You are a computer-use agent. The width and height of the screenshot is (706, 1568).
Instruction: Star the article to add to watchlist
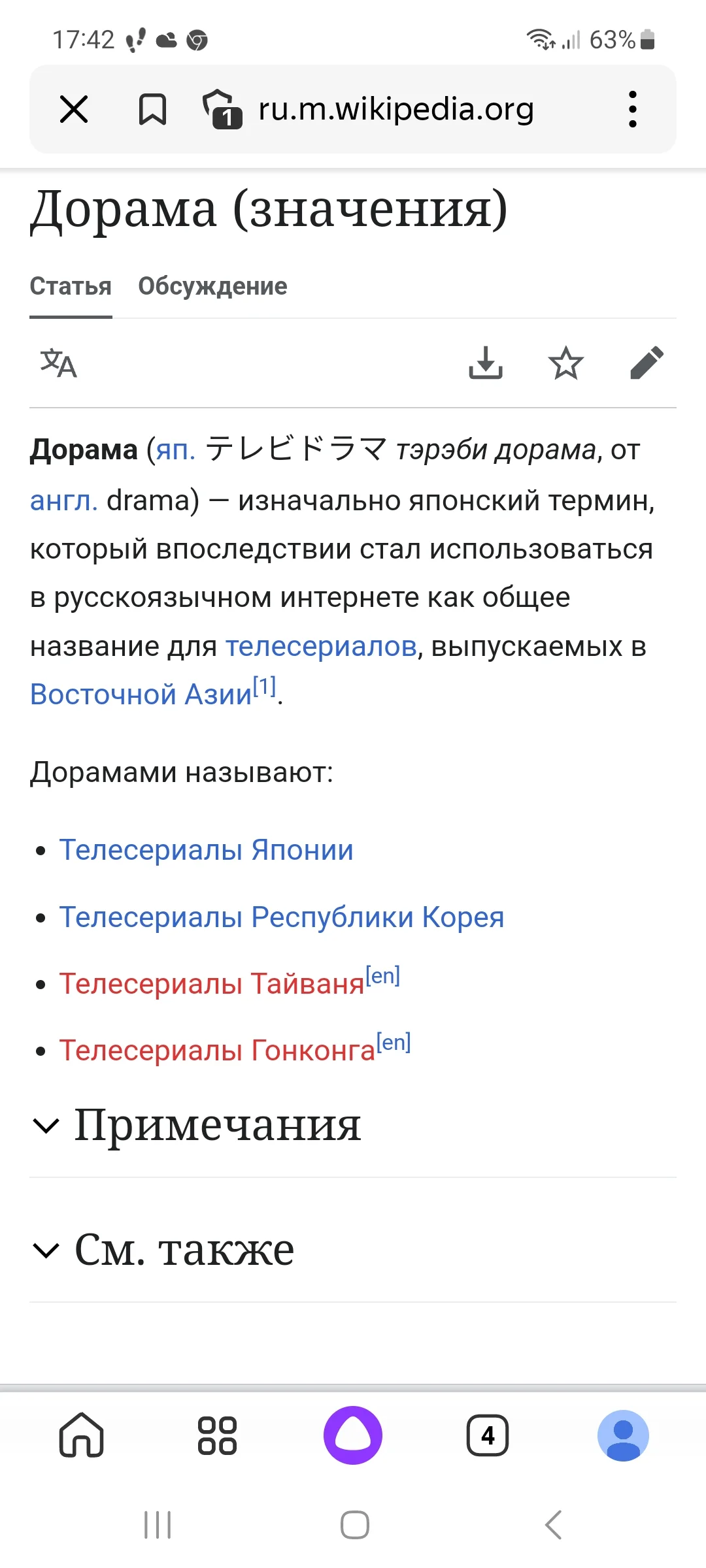click(x=566, y=365)
